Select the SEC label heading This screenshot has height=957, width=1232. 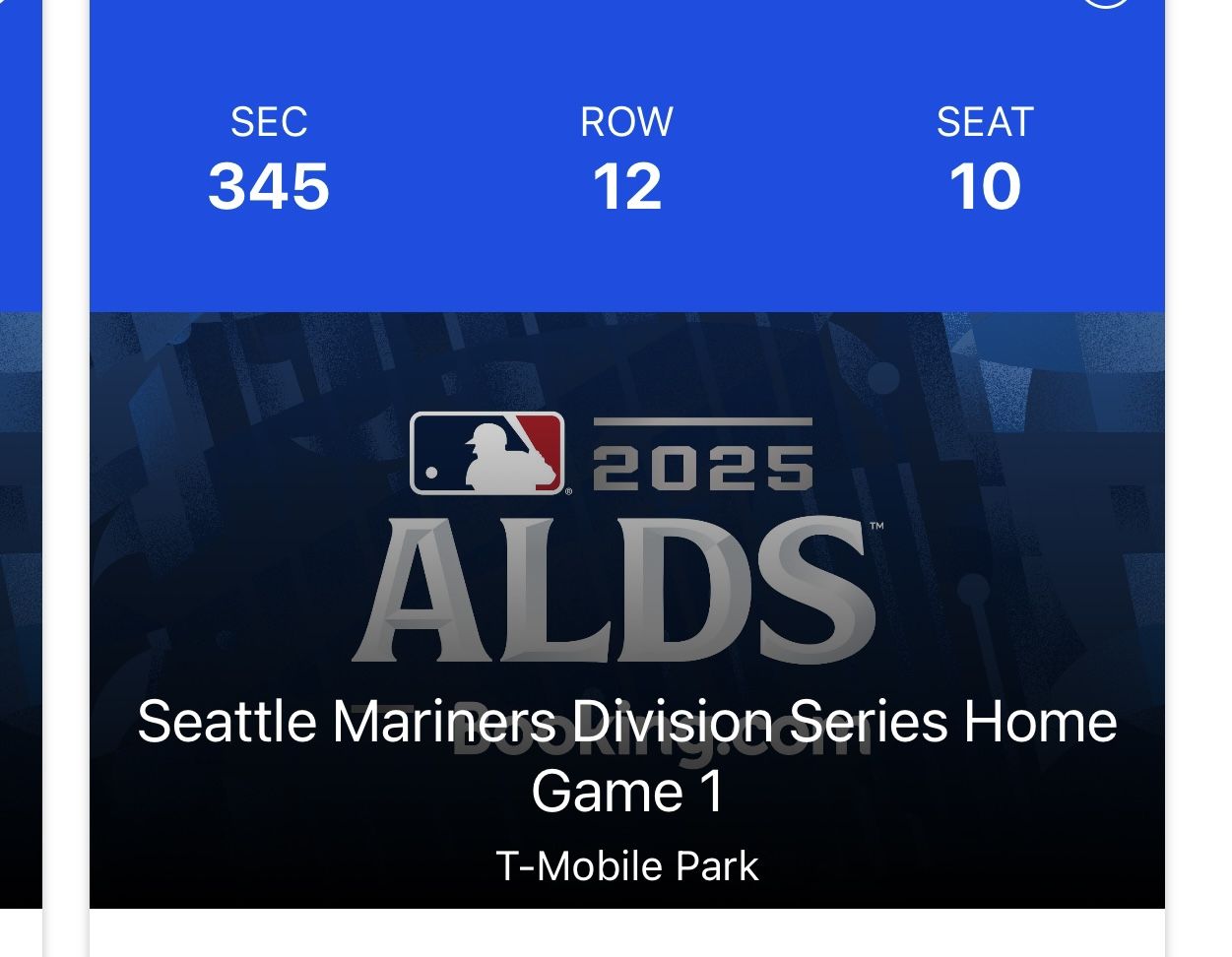click(x=269, y=122)
